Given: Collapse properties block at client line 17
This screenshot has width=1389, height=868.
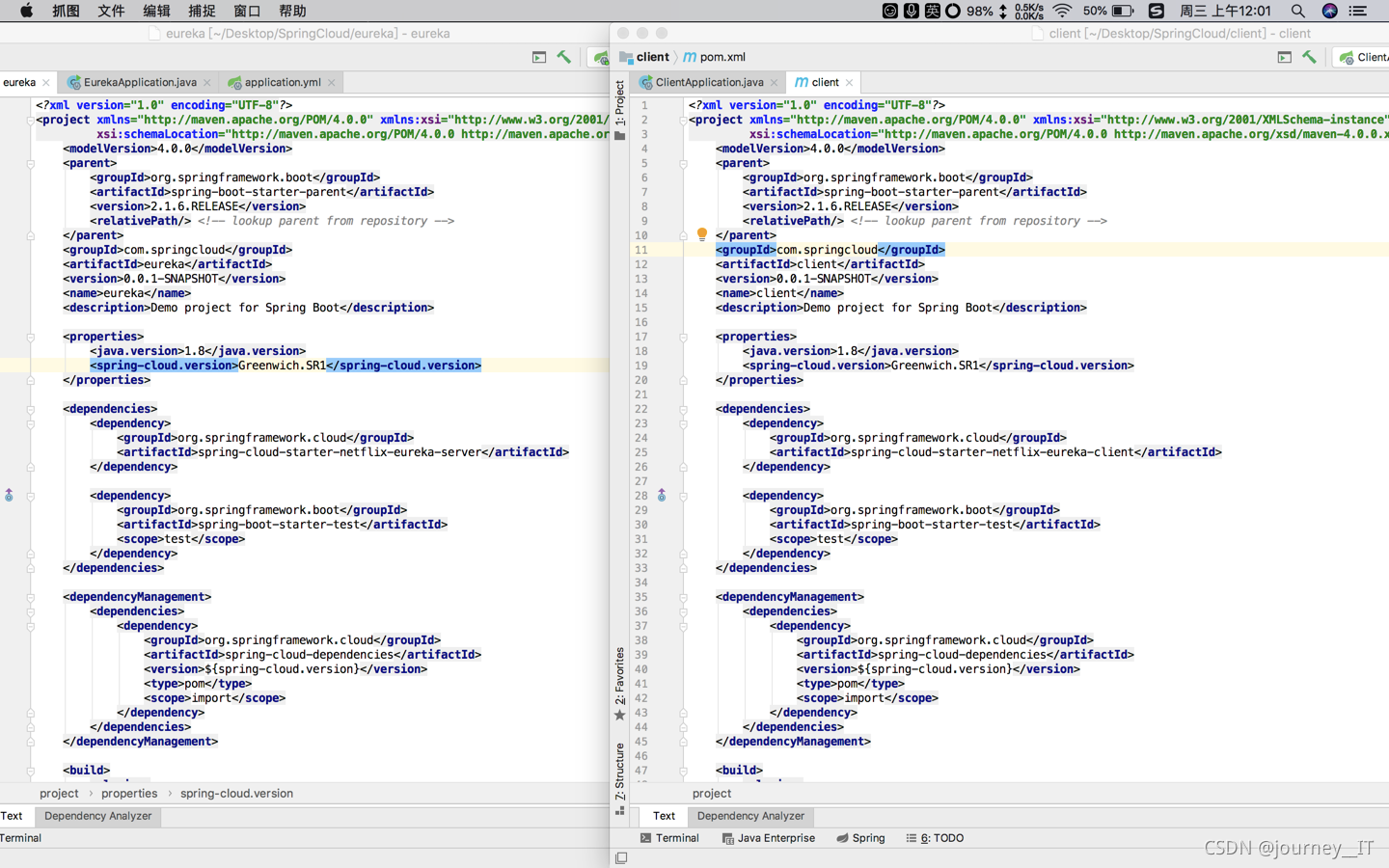Looking at the screenshot, I should (x=683, y=338).
